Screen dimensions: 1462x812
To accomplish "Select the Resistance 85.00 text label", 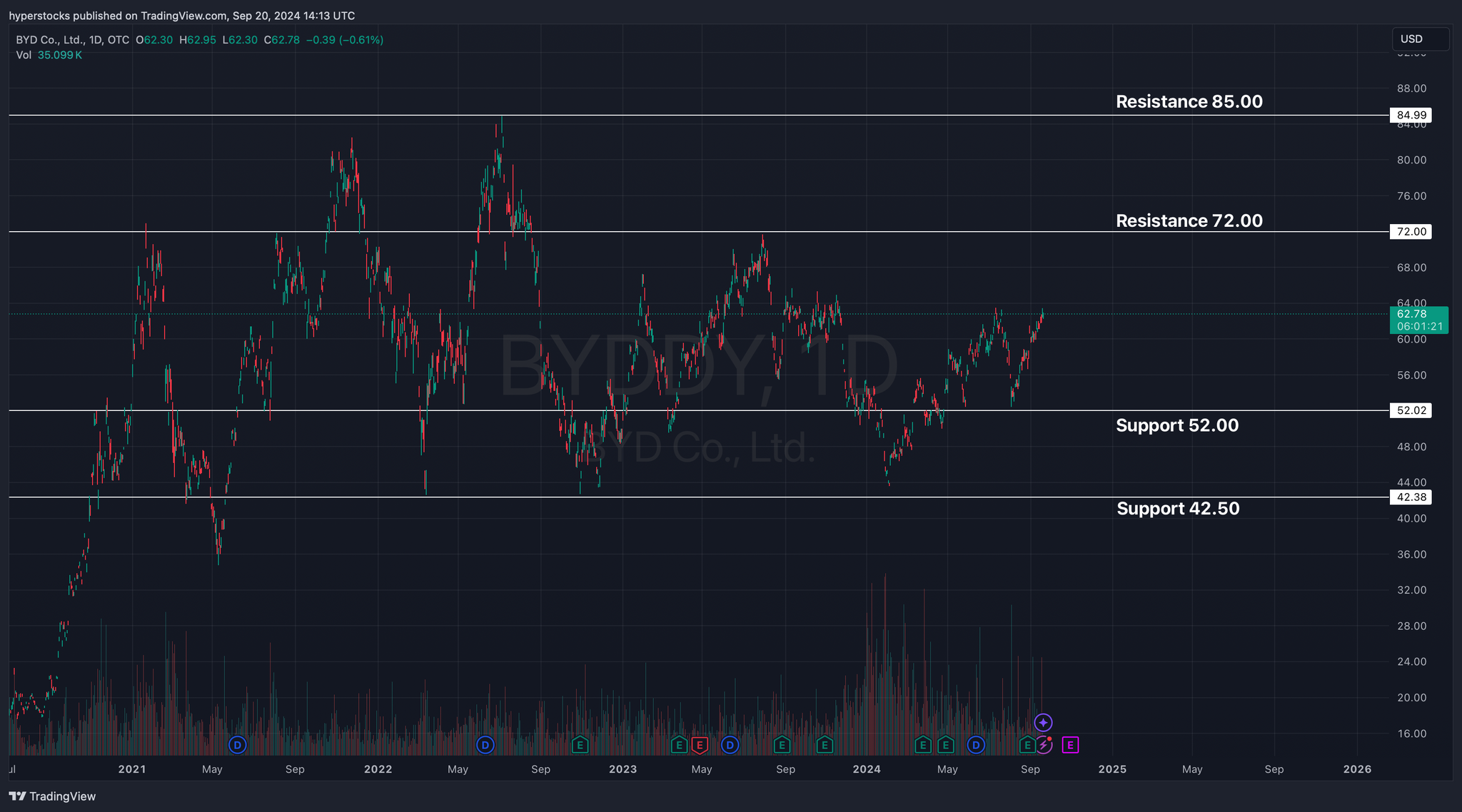I will tap(1189, 102).
